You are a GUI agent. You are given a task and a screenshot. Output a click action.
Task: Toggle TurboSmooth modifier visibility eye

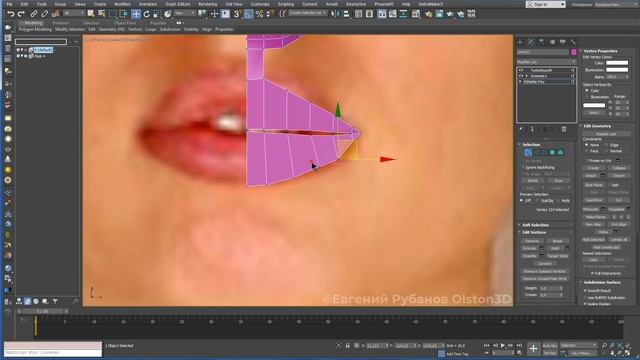521,71
